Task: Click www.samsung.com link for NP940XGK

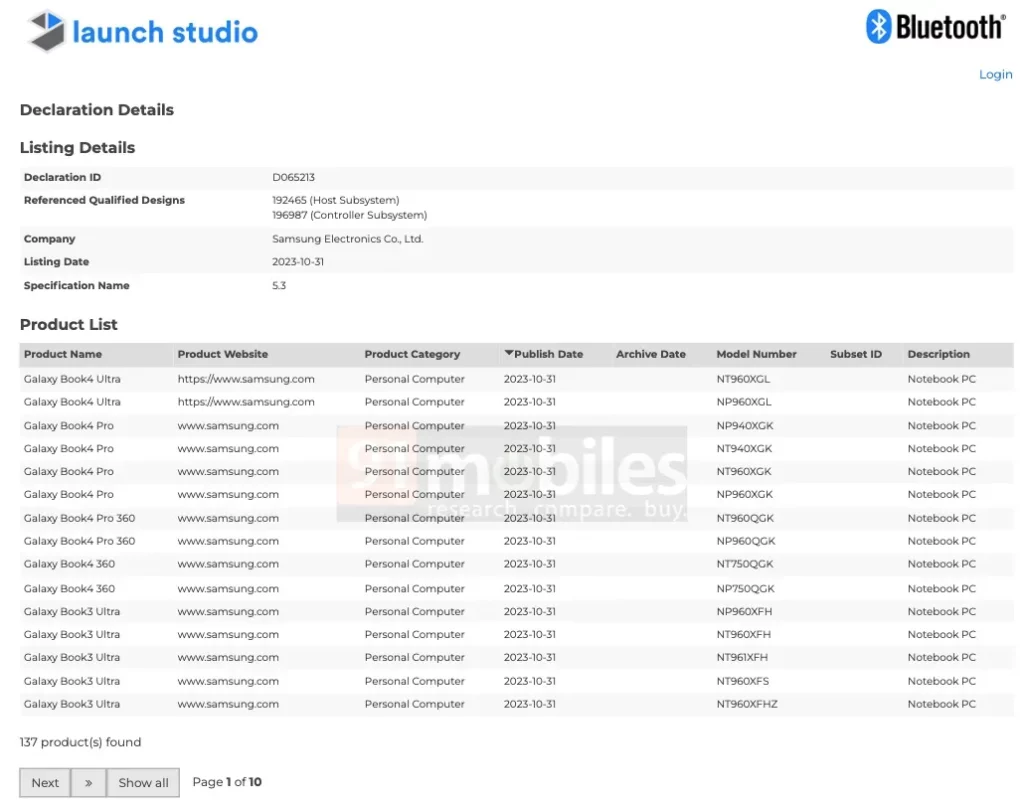Action: [x=228, y=425]
